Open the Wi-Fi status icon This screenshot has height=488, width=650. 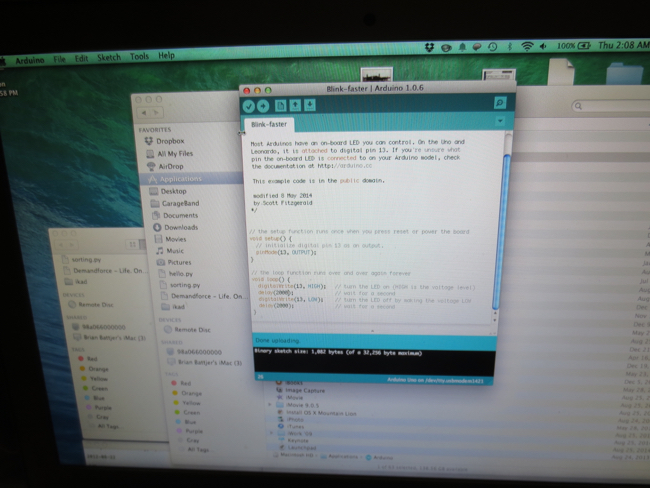click(x=526, y=46)
